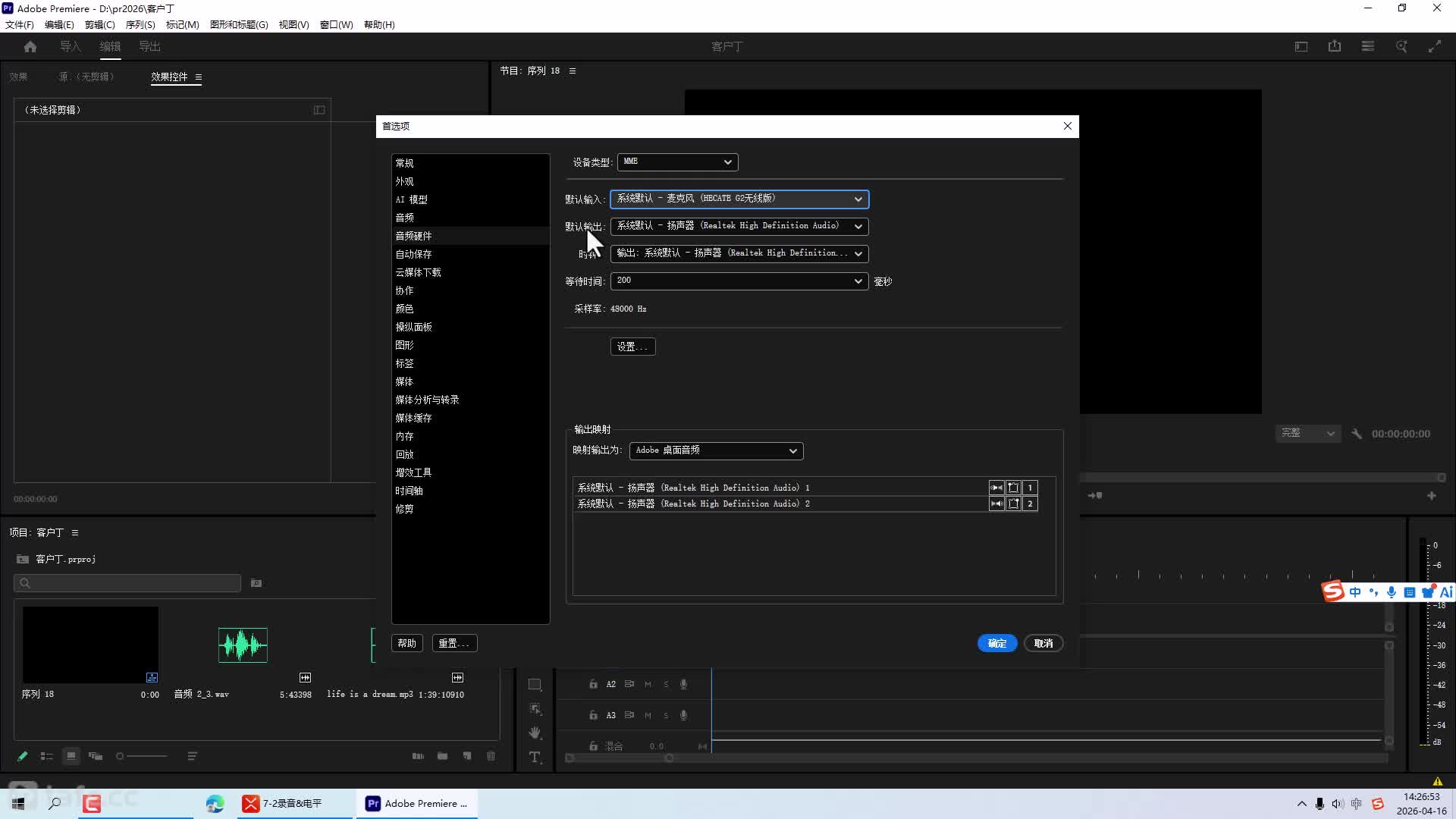
Task: Open the clock output dropdown
Action: coord(739,253)
